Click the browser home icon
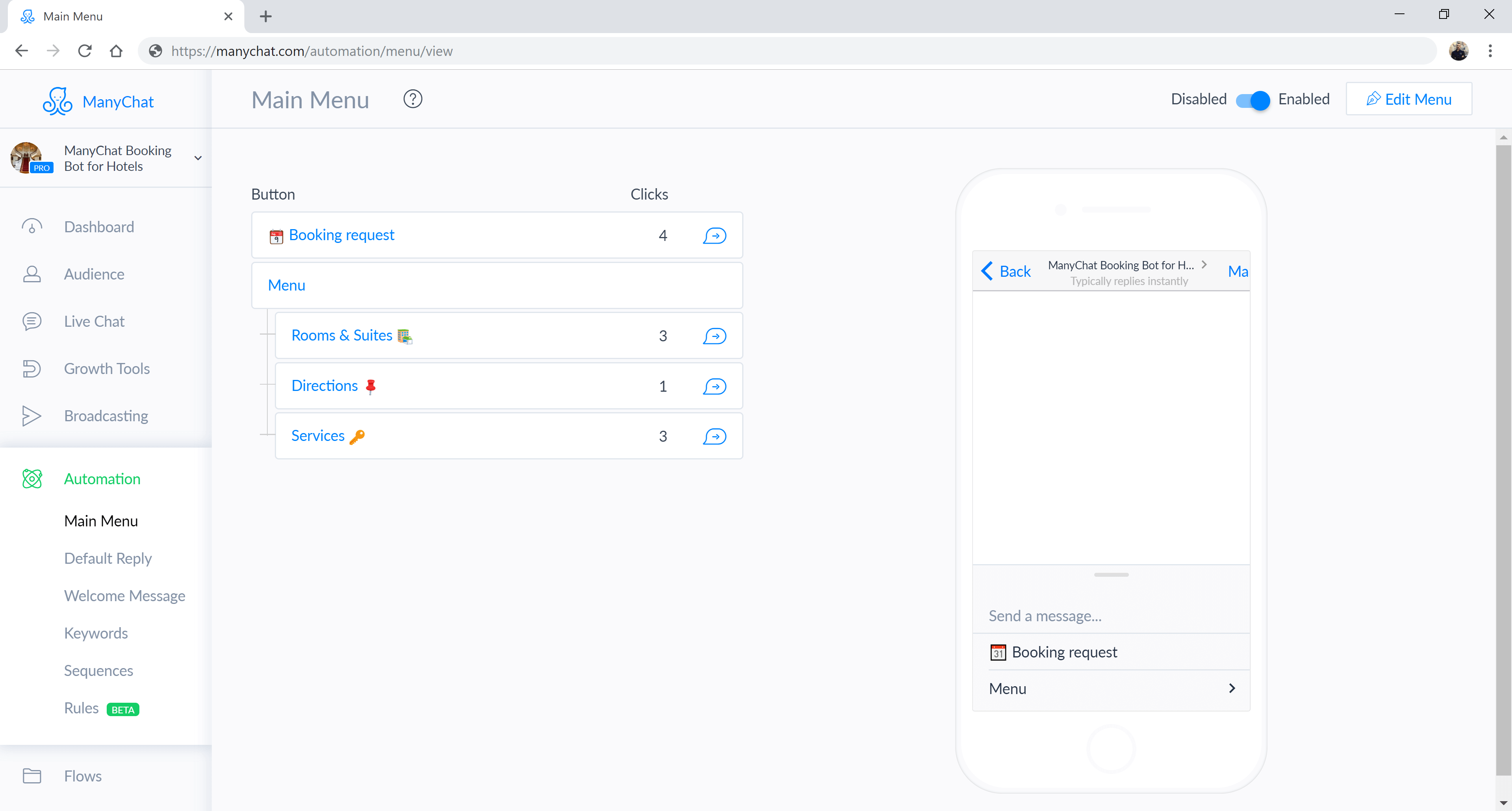Screen dimensions: 1512x811 pyautogui.click(x=116, y=51)
